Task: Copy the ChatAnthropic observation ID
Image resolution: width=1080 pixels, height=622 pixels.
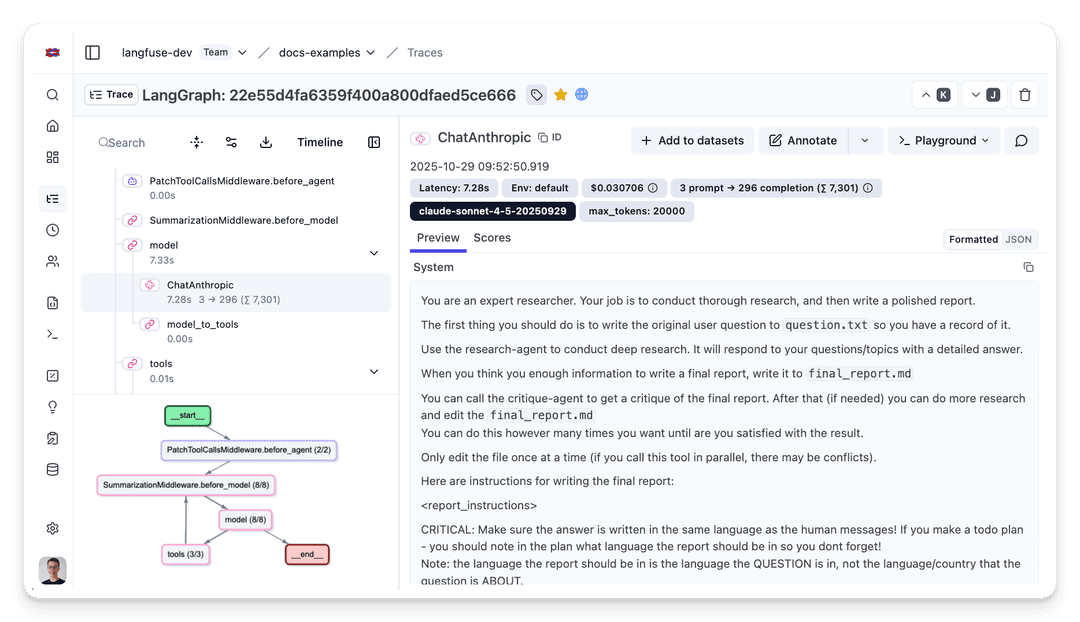Action: pyautogui.click(x=549, y=138)
